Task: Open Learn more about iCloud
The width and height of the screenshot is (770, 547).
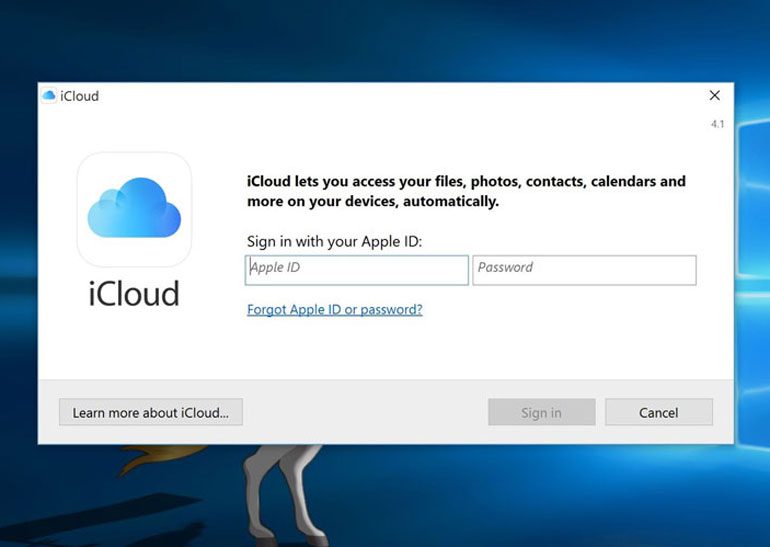Action: click(151, 412)
